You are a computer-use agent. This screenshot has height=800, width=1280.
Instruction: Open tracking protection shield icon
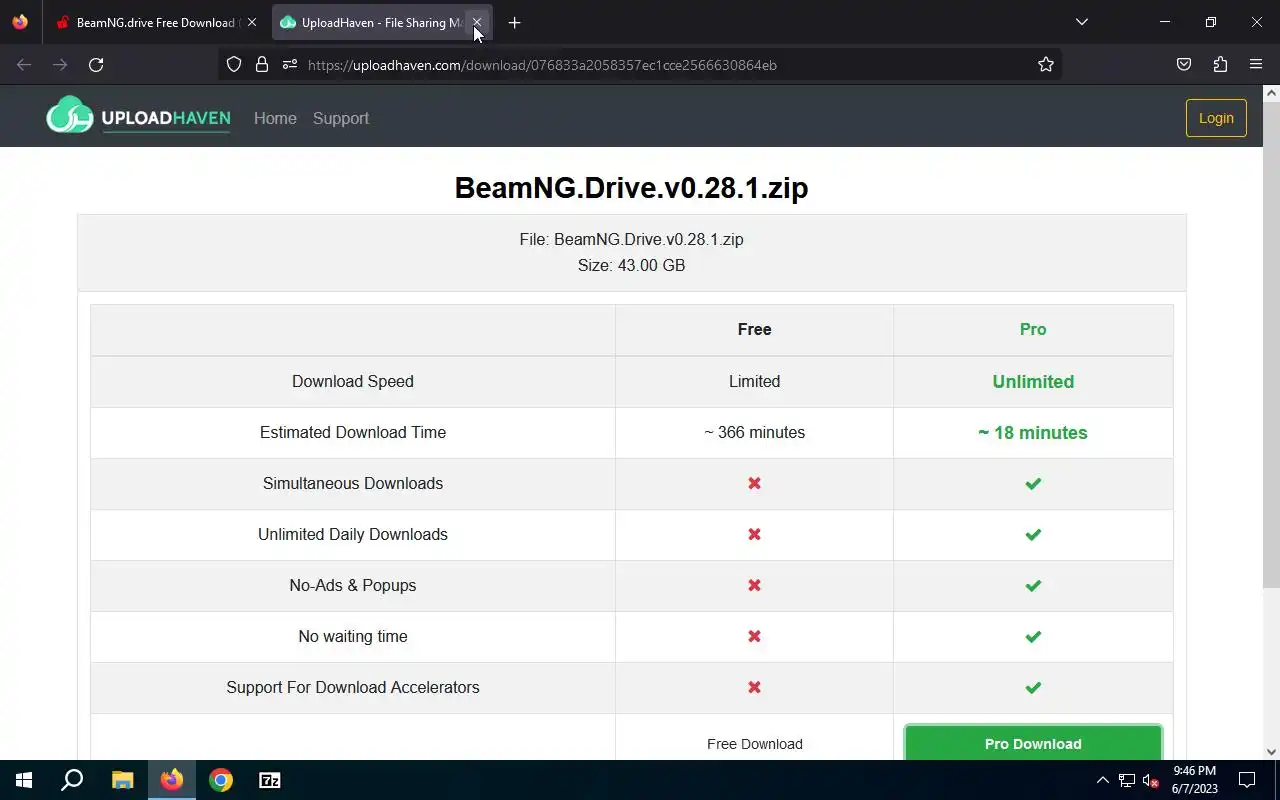click(x=234, y=64)
